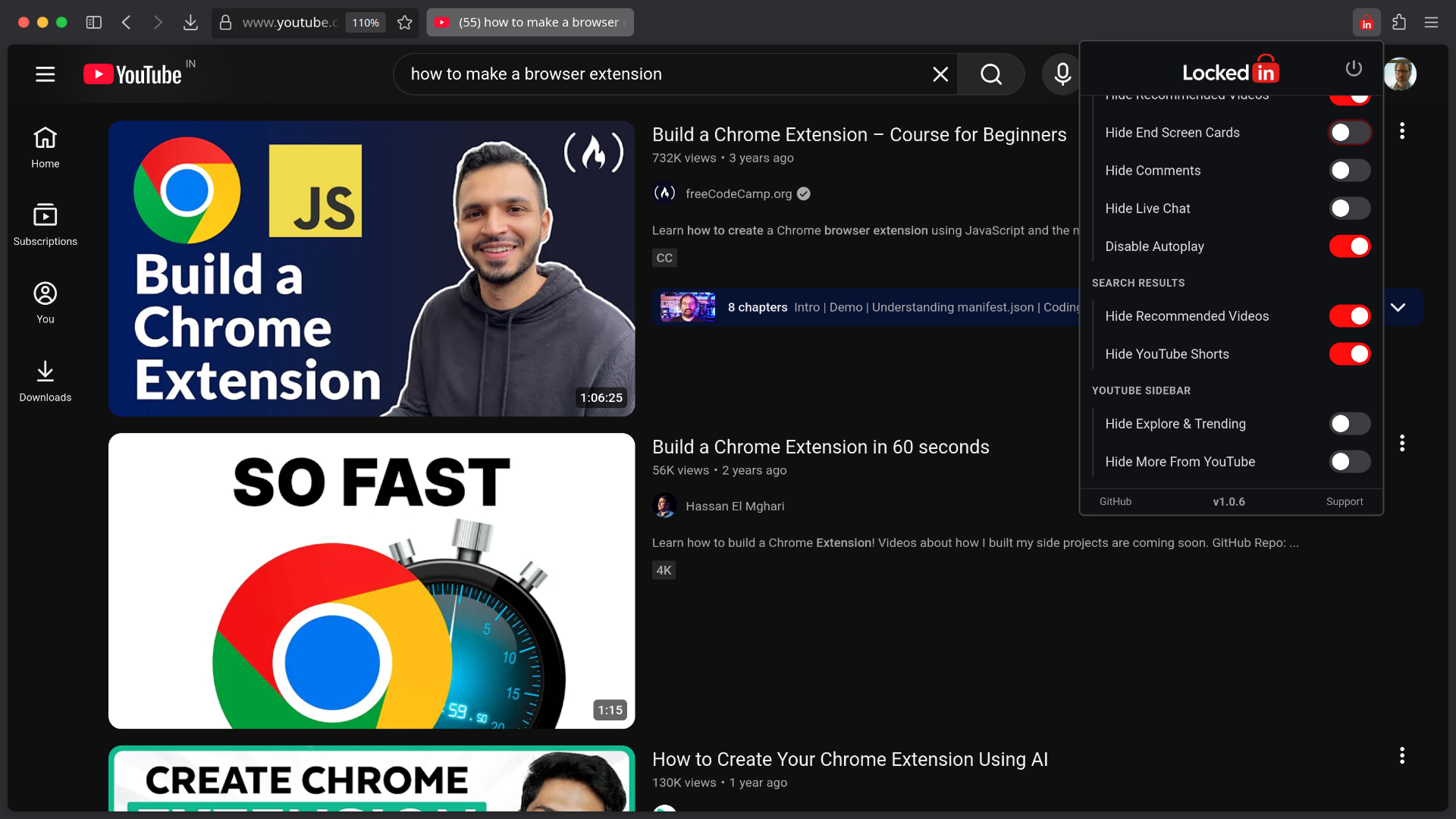The width and height of the screenshot is (1456, 819).
Task: Click the YouTube logo to go home
Action: coord(133,74)
